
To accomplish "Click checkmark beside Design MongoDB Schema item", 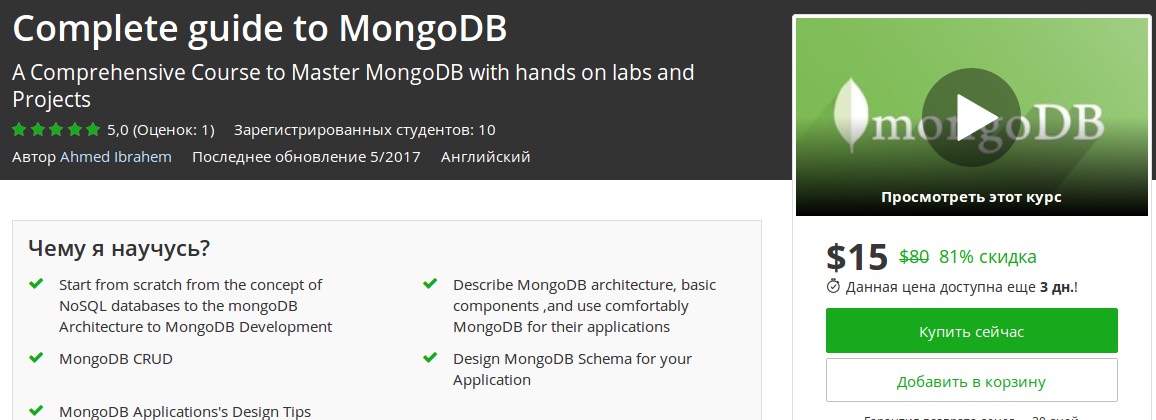I will pyautogui.click(x=430, y=358).
